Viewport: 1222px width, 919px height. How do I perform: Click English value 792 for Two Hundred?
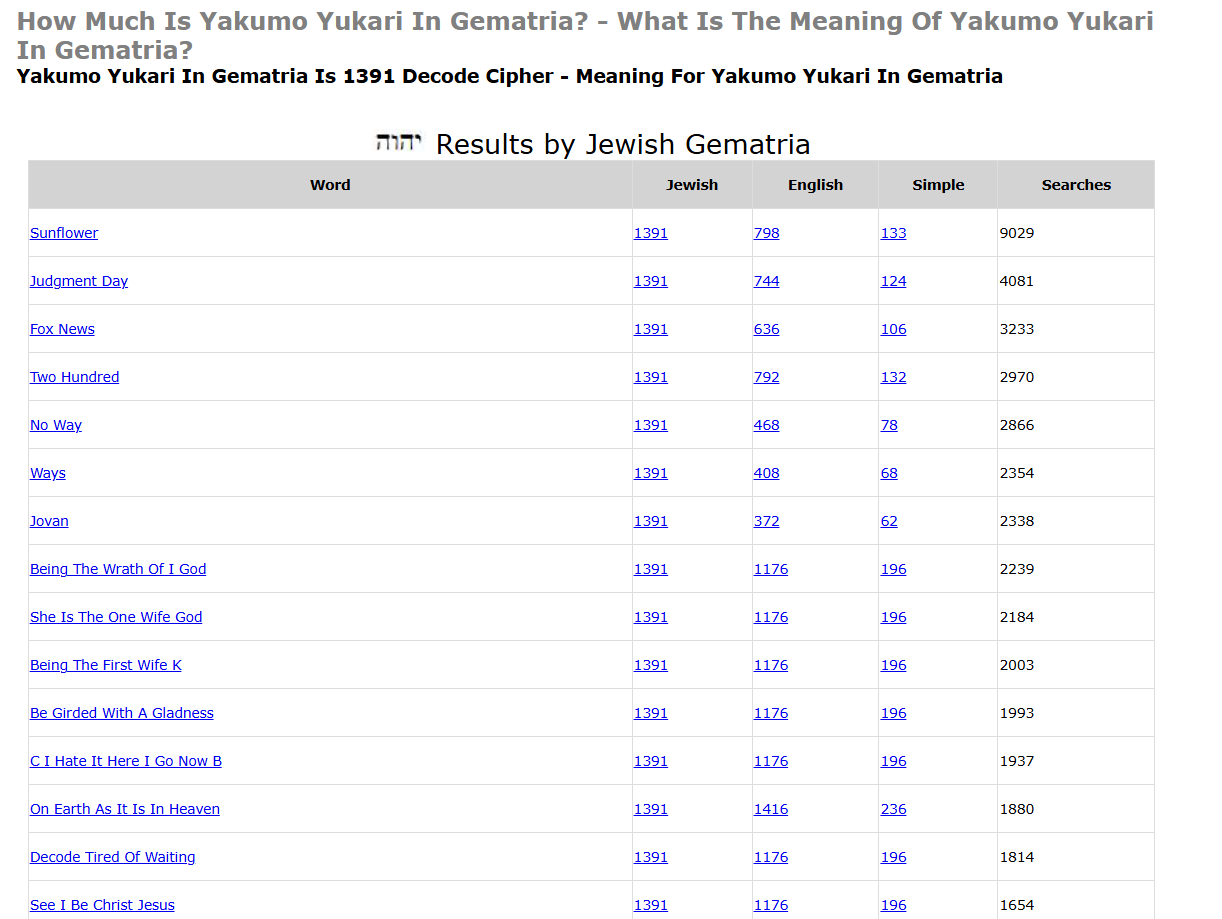pos(767,377)
